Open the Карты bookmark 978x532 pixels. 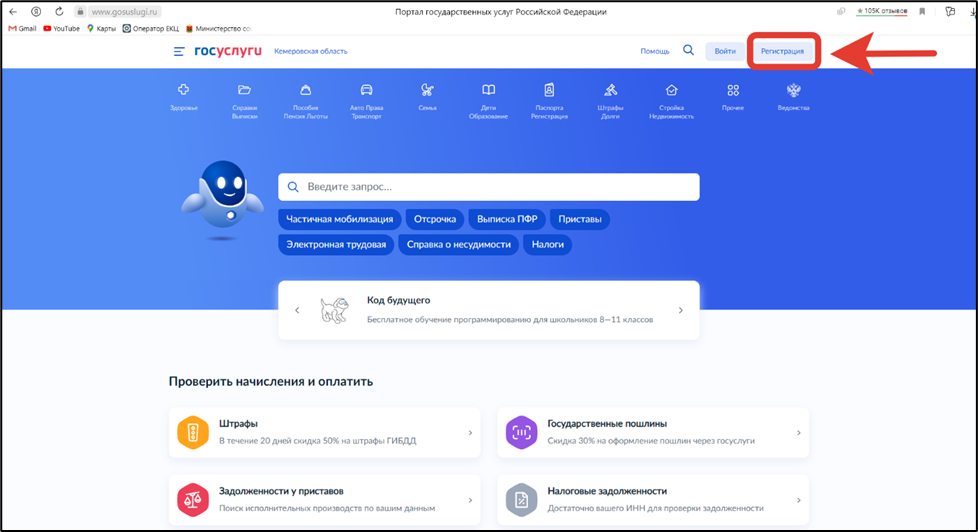(x=101, y=29)
